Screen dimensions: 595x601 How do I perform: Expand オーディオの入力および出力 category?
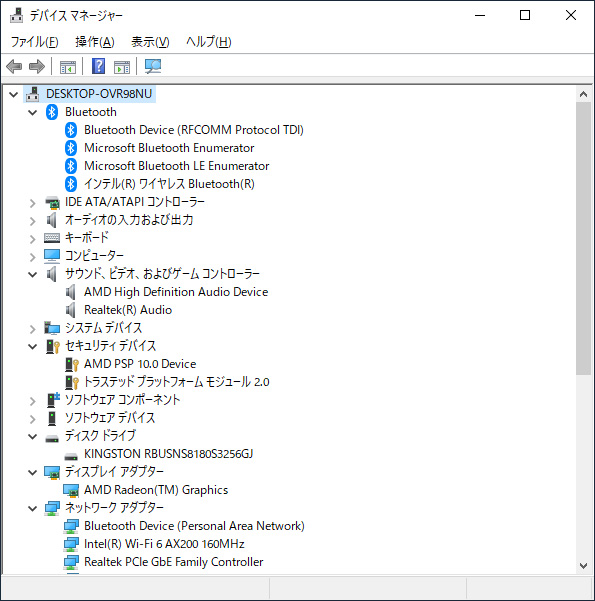click(x=33, y=221)
